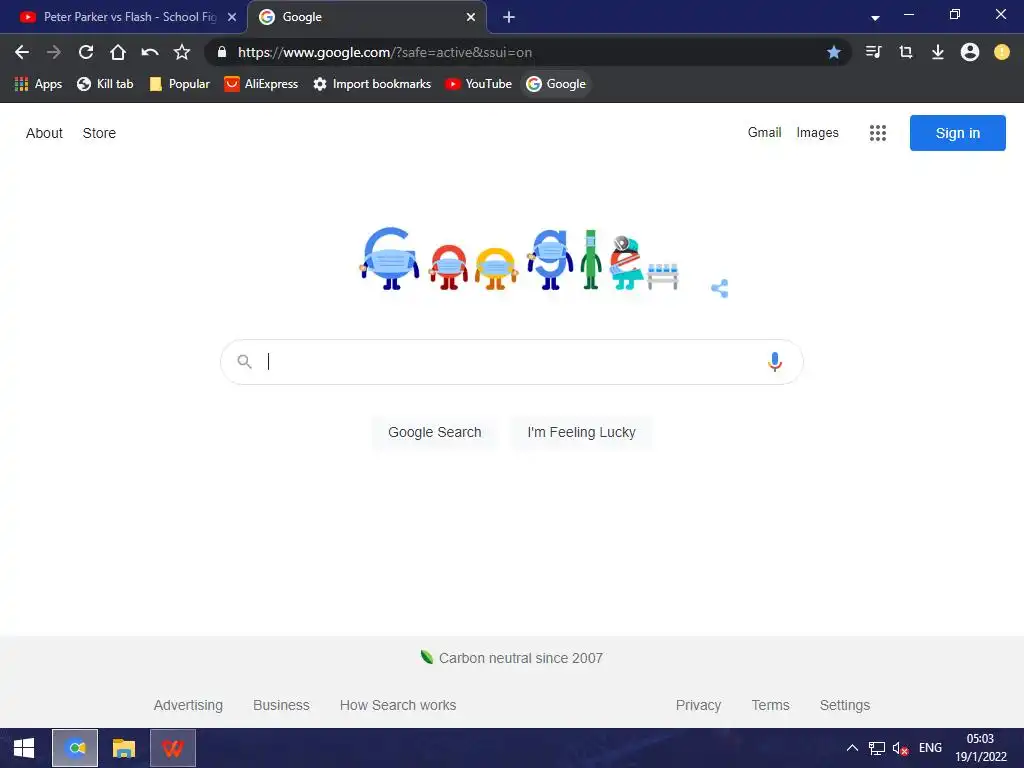Open the Privacy footer link
The height and width of the screenshot is (768, 1024).
[x=698, y=705]
